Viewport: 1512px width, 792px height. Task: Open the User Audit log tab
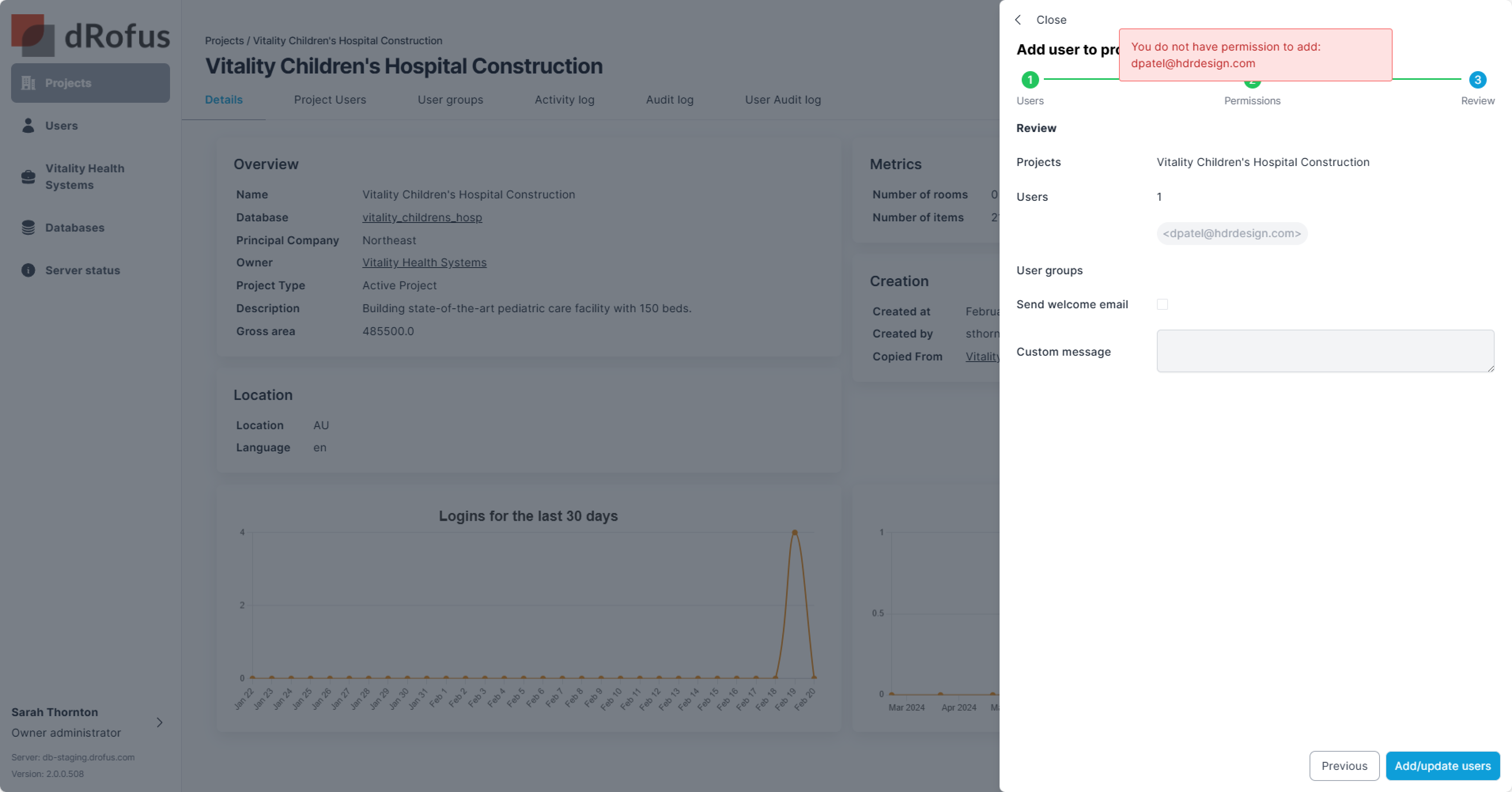click(782, 100)
